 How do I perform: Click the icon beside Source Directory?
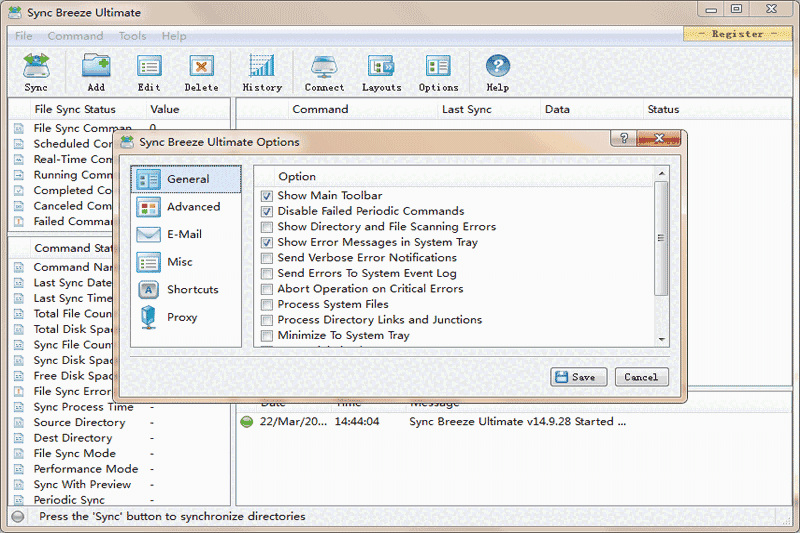pyautogui.click(x=19, y=423)
